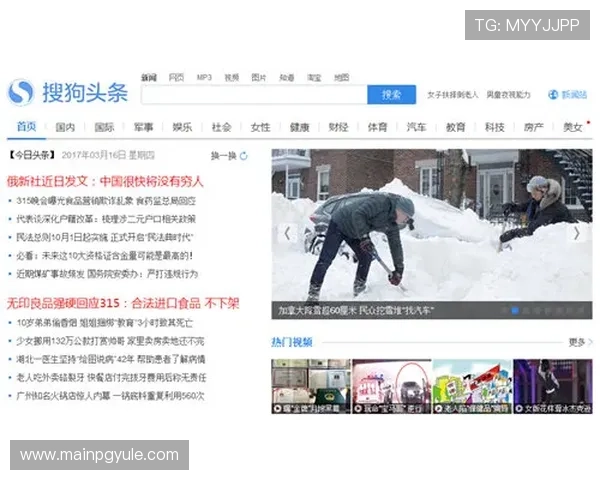Open the 房产 navigation tab
Viewport: 600px width, 480px height.
click(x=533, y=127)
